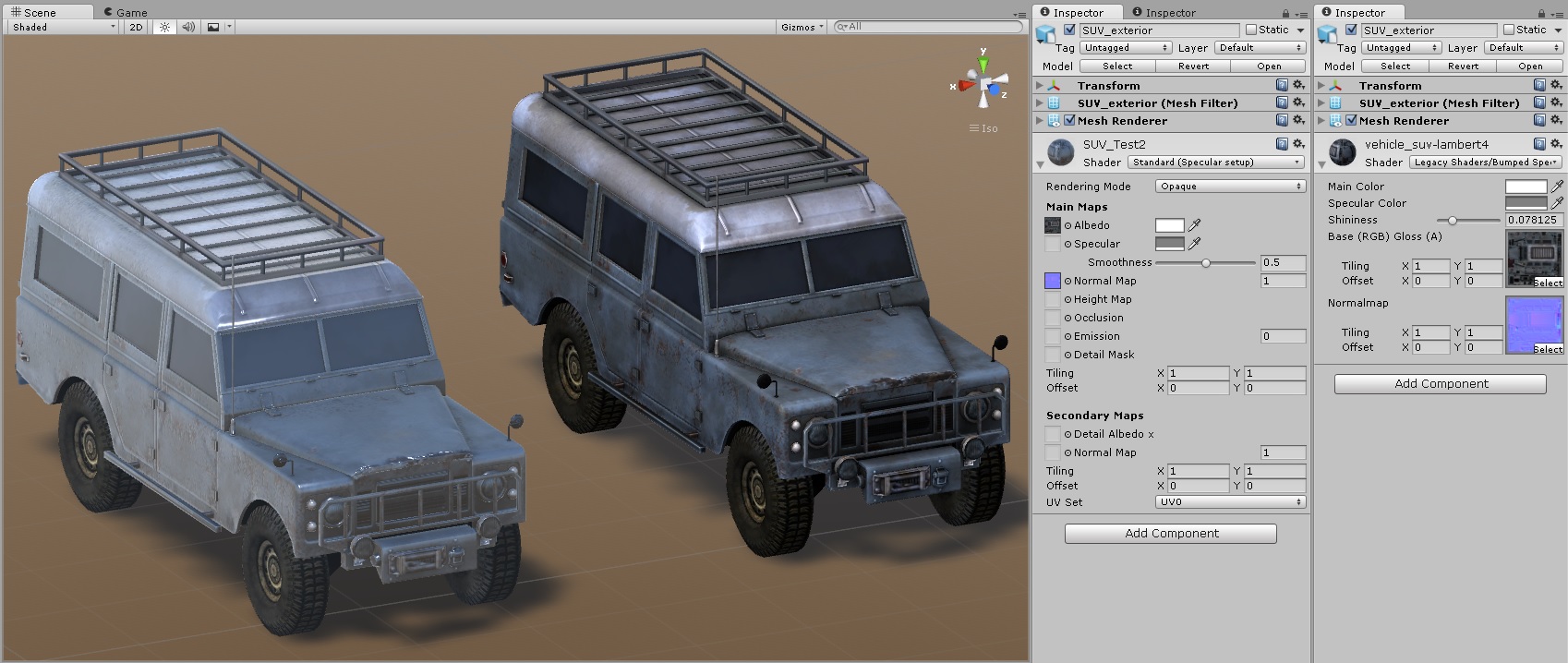The height and width of the screenshot is (663, 1568).
Task: Click Model Select button in middle Inspector
Action: 1117,66
